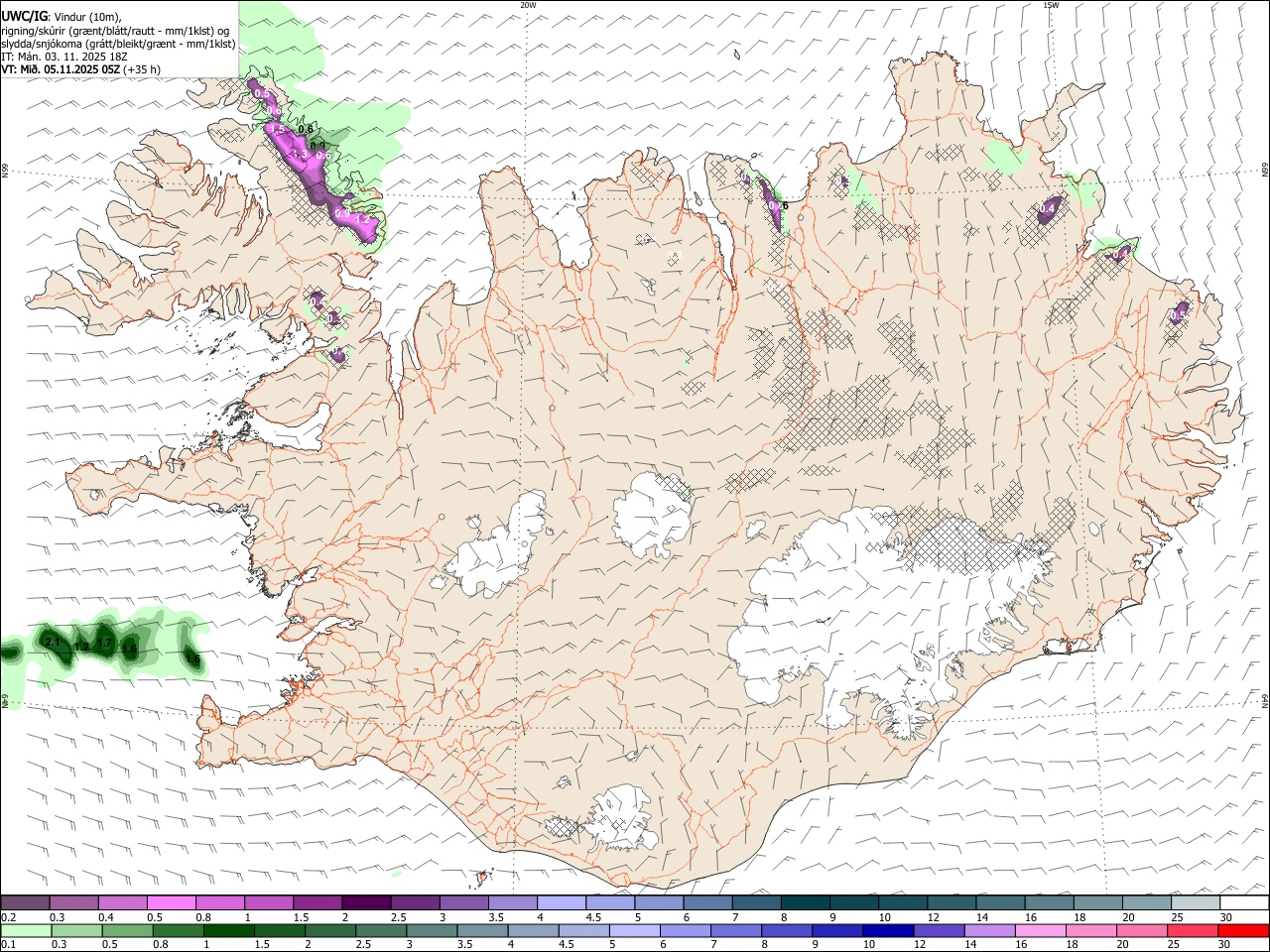1270x952 pixels.
Task: Pick the purple snow swatch labeled 0.2
Action: click(25, 902)
